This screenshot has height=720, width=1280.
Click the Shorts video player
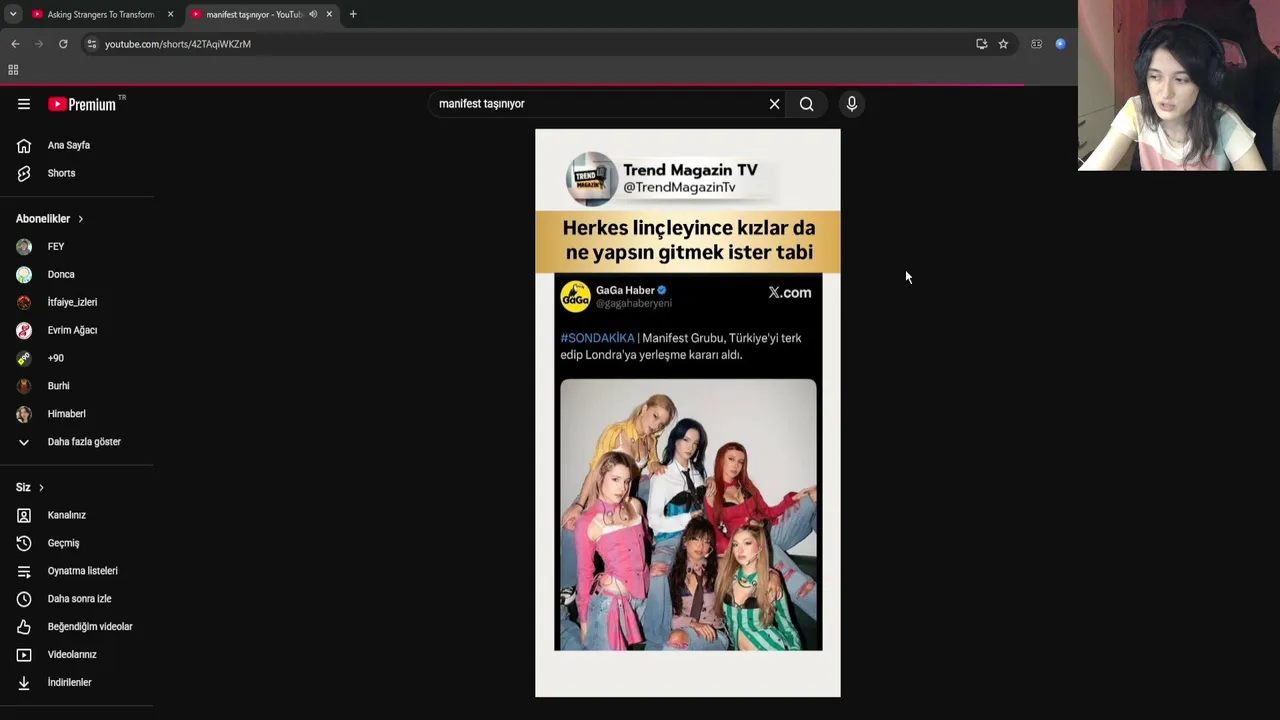click(x=688, y=413)
